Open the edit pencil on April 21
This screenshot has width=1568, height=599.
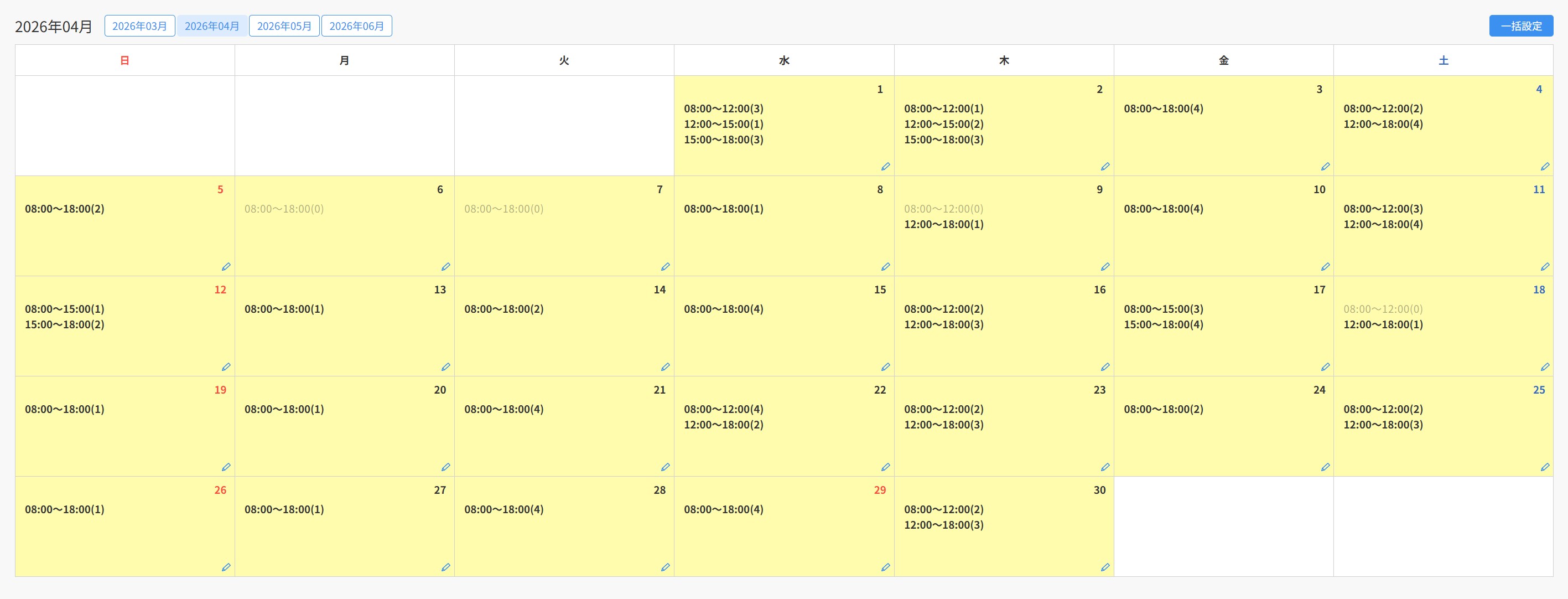click(665, 467)
